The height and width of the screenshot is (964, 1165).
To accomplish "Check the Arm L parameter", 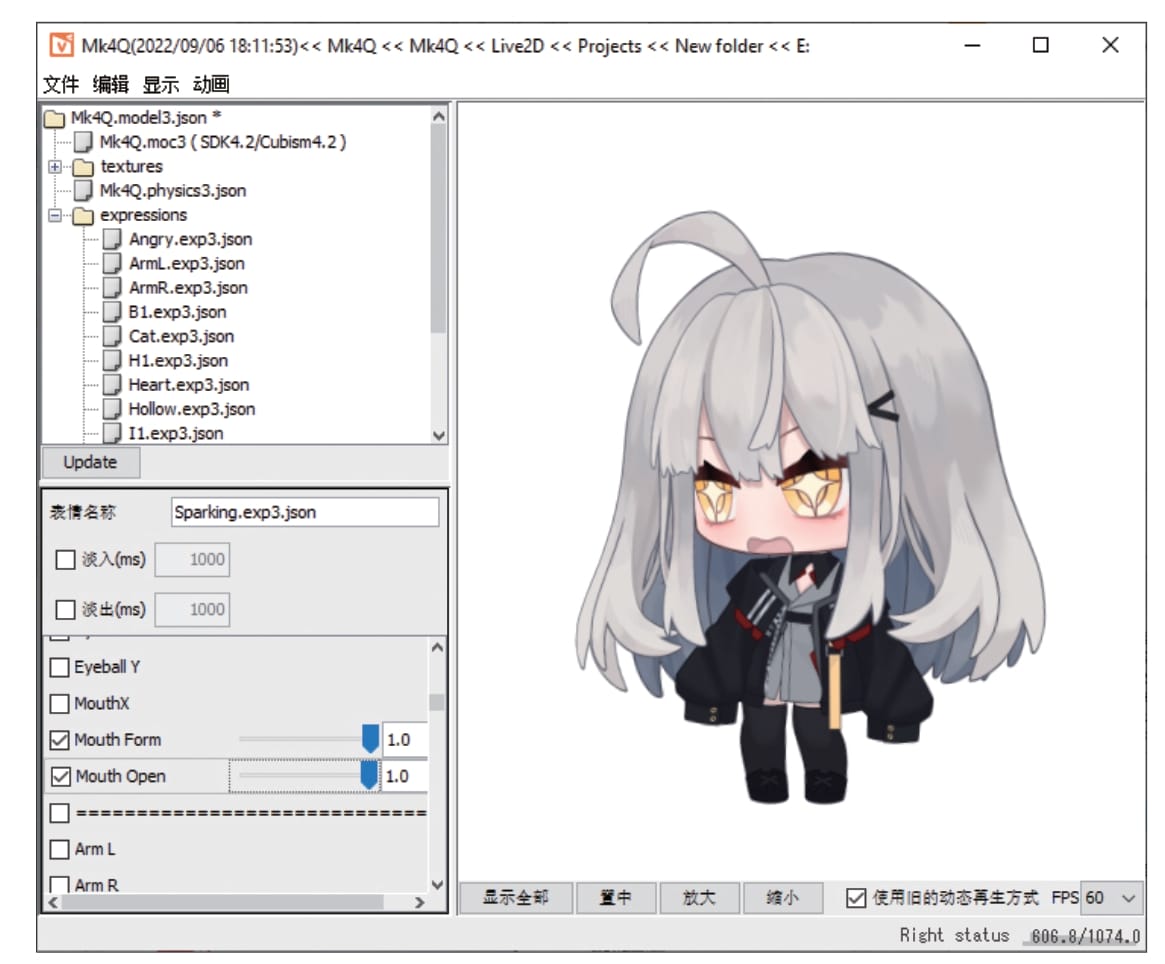I will coord(59,850).
